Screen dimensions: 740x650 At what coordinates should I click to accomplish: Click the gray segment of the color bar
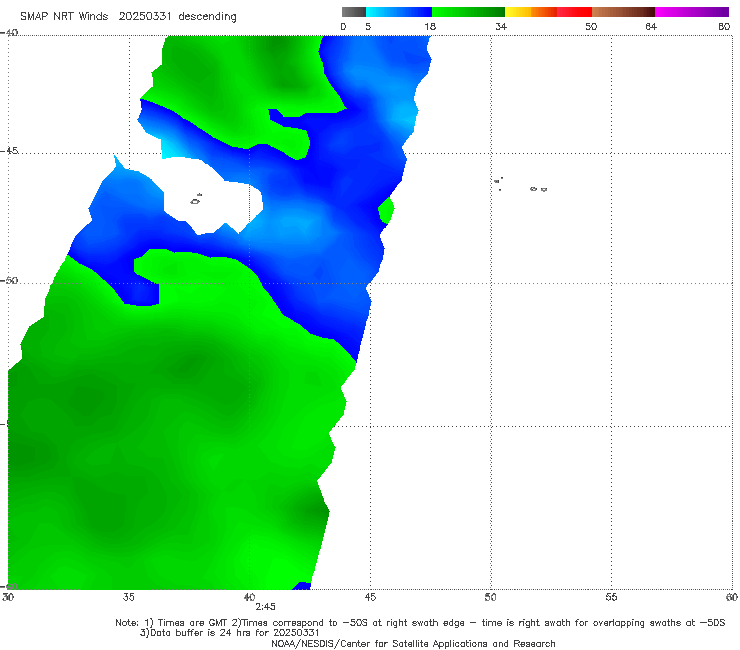click(354, 12)
